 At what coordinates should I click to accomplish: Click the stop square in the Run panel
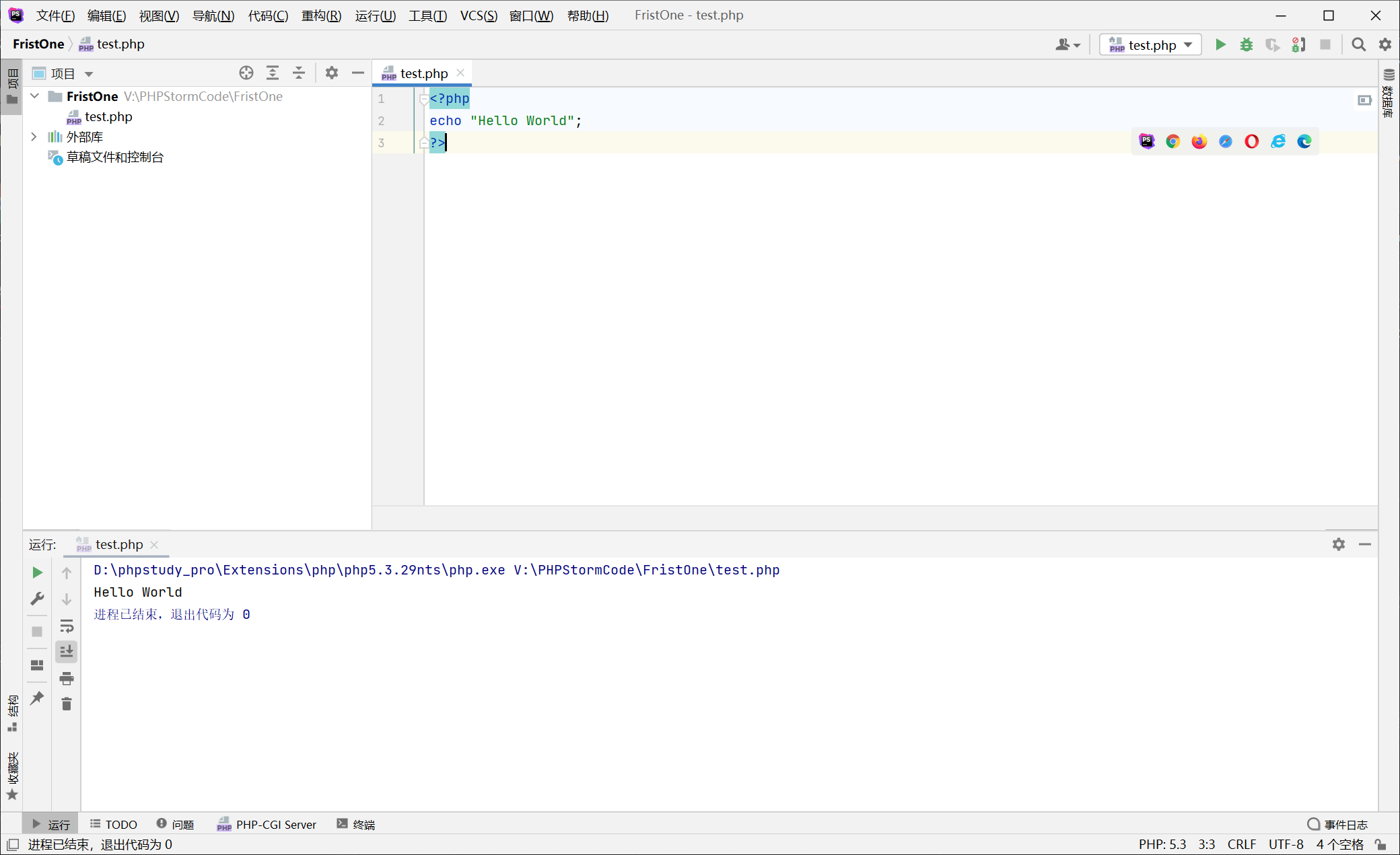[x=37, y=632]
